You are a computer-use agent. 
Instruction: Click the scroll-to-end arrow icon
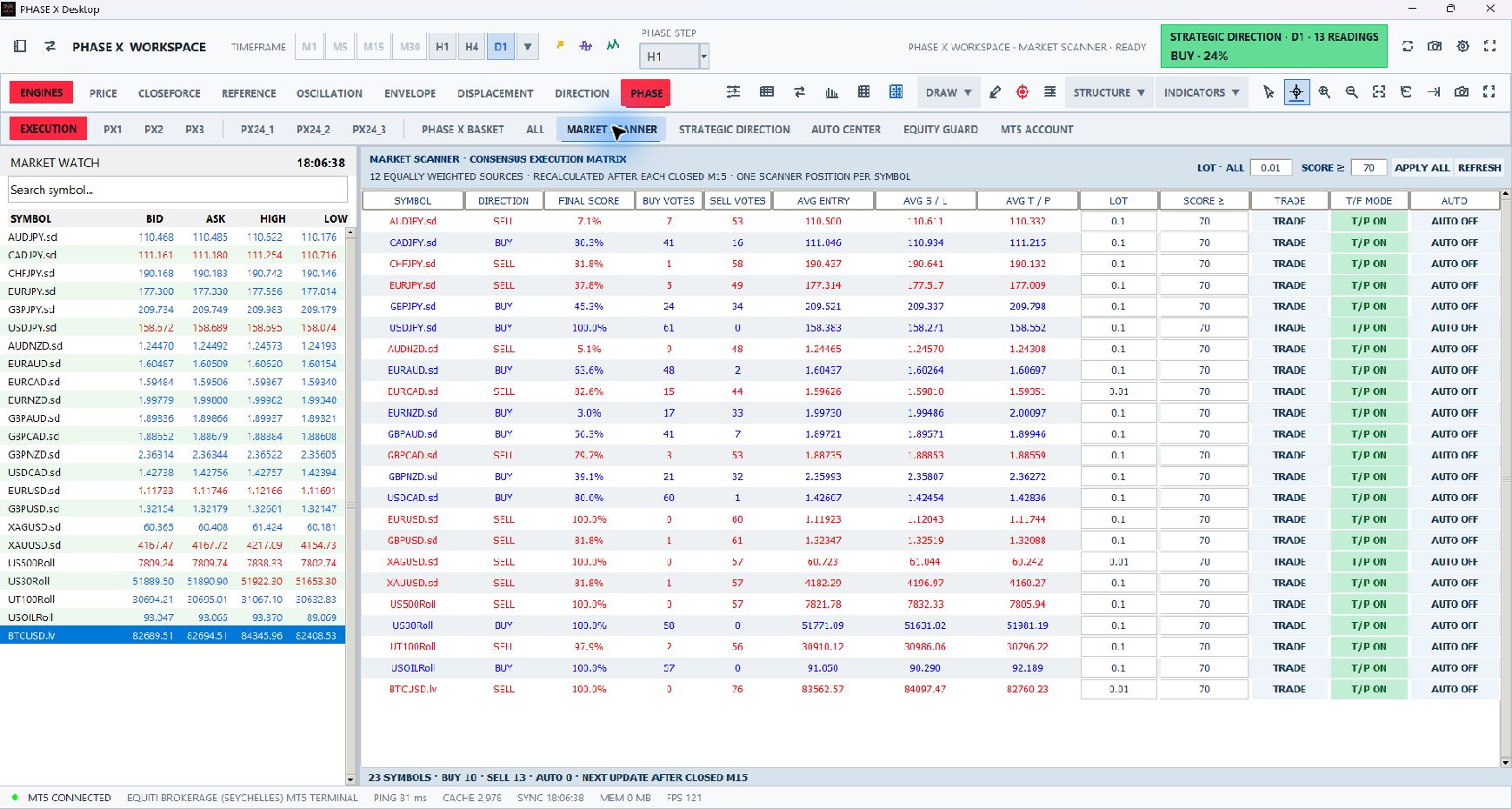click(x=1434, y=92)
